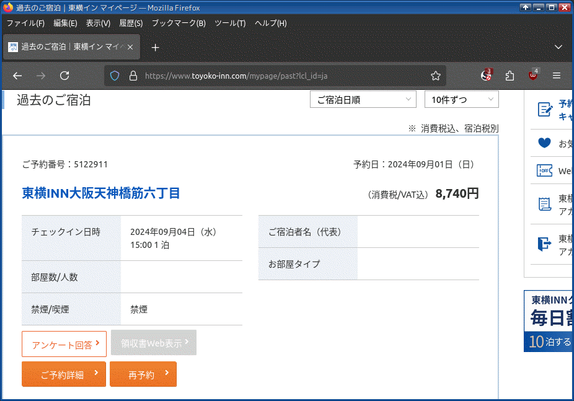
Task: Click the ご宿泊者名（代表） label
Action: (305, 232)
